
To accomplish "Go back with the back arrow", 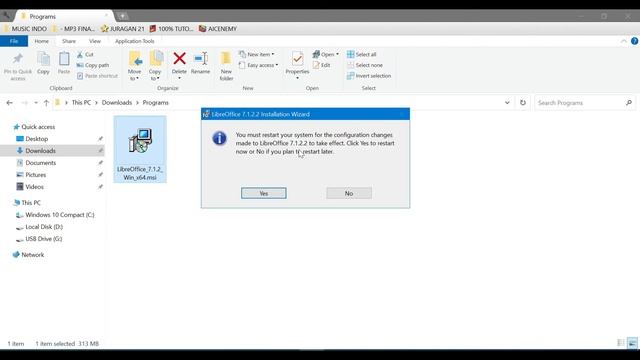I will [x=9, y=103].
